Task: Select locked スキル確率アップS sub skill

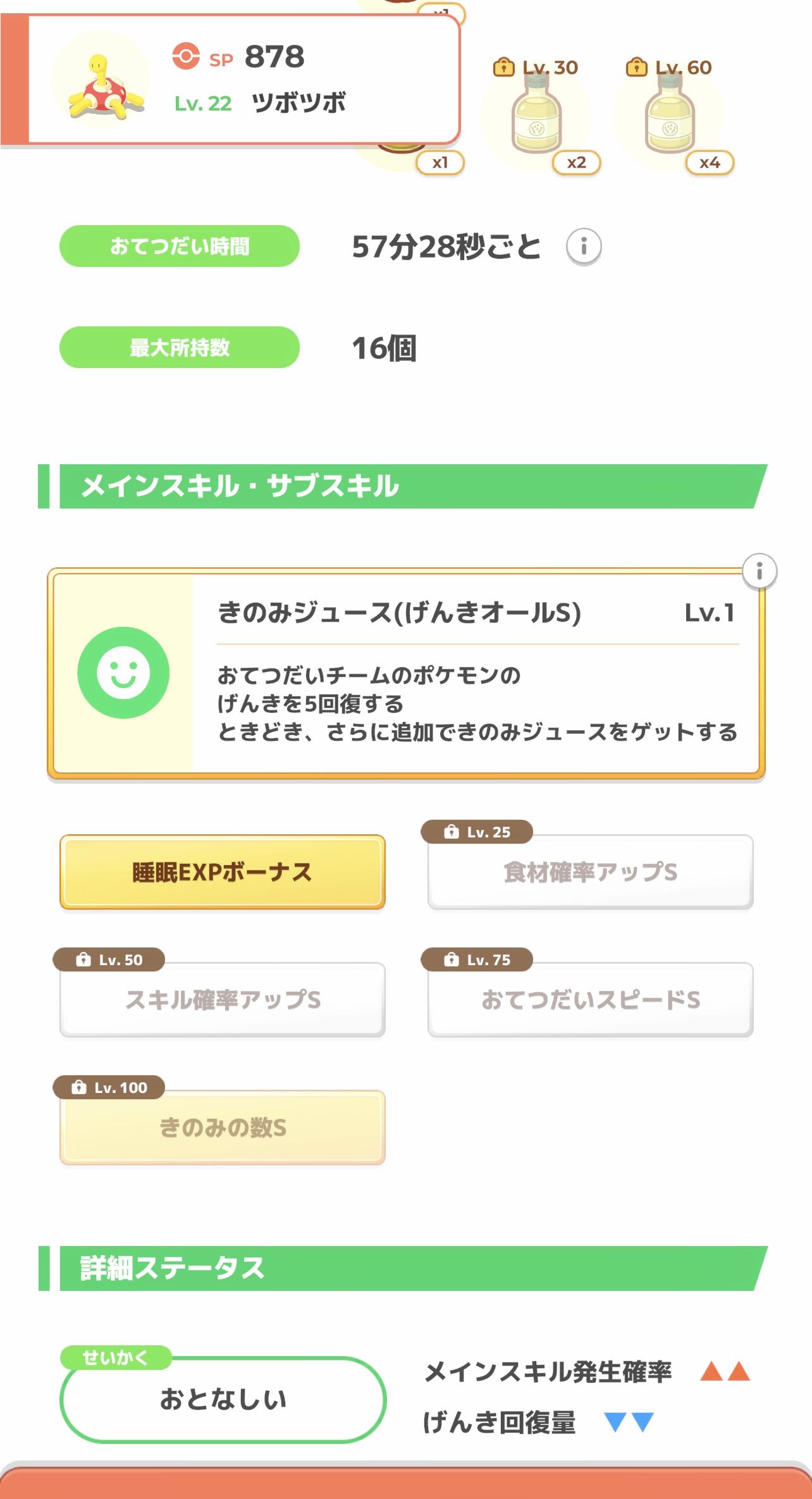Action: click(222, 1000)
